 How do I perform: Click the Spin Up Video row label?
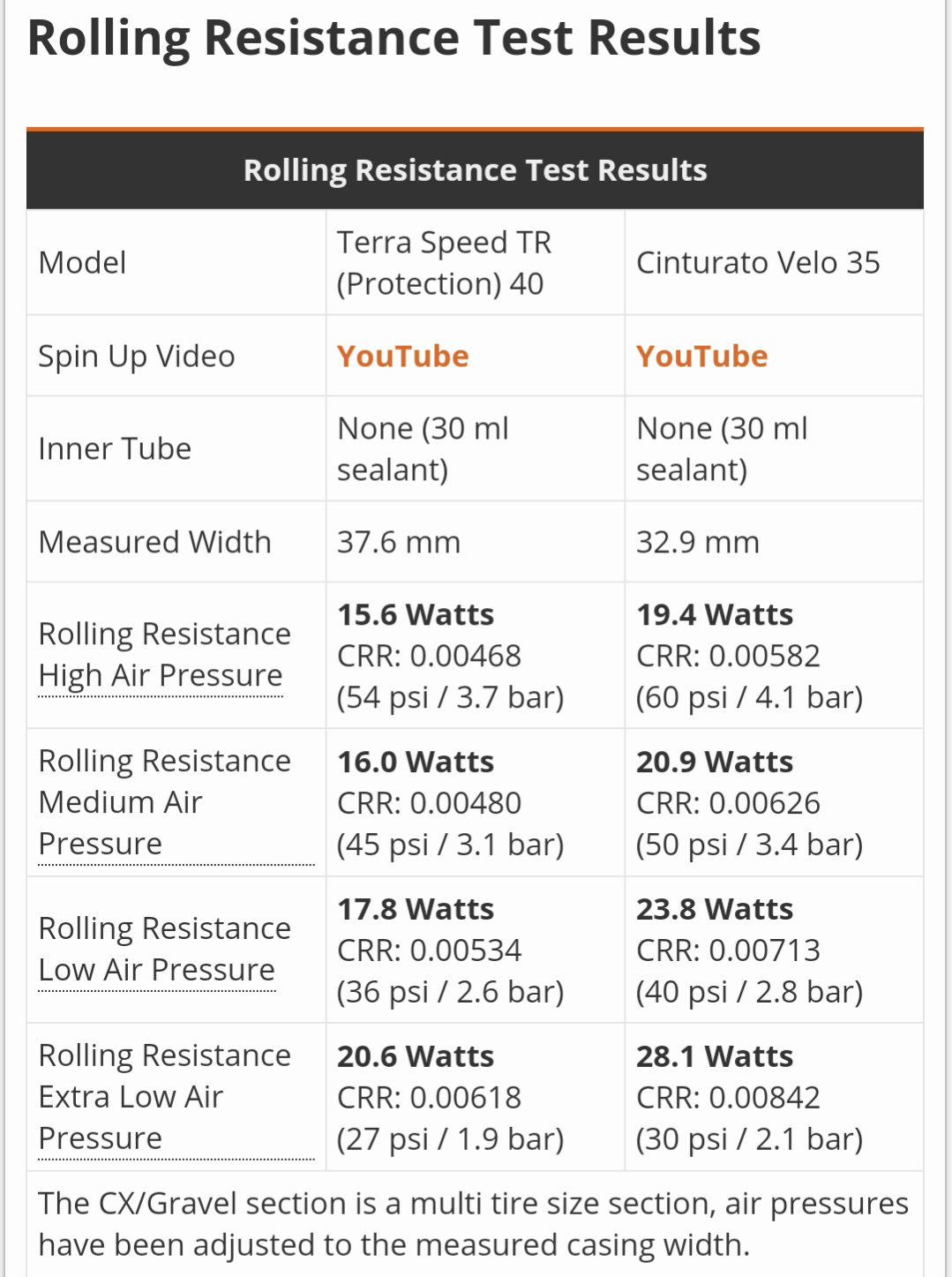(x=137, y=357)
